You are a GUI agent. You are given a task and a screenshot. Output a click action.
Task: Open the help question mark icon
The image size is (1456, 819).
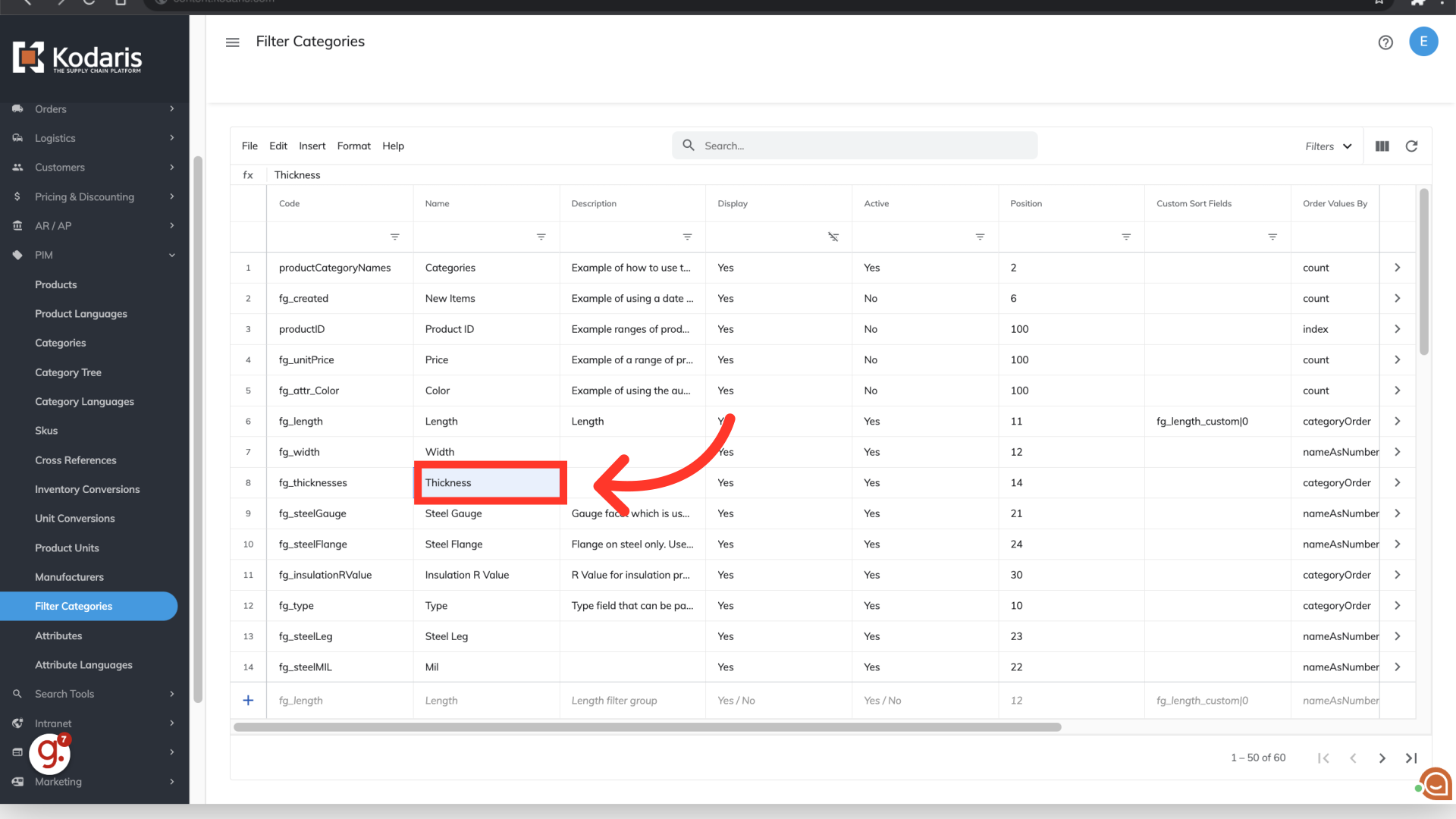click(1385, 42)
